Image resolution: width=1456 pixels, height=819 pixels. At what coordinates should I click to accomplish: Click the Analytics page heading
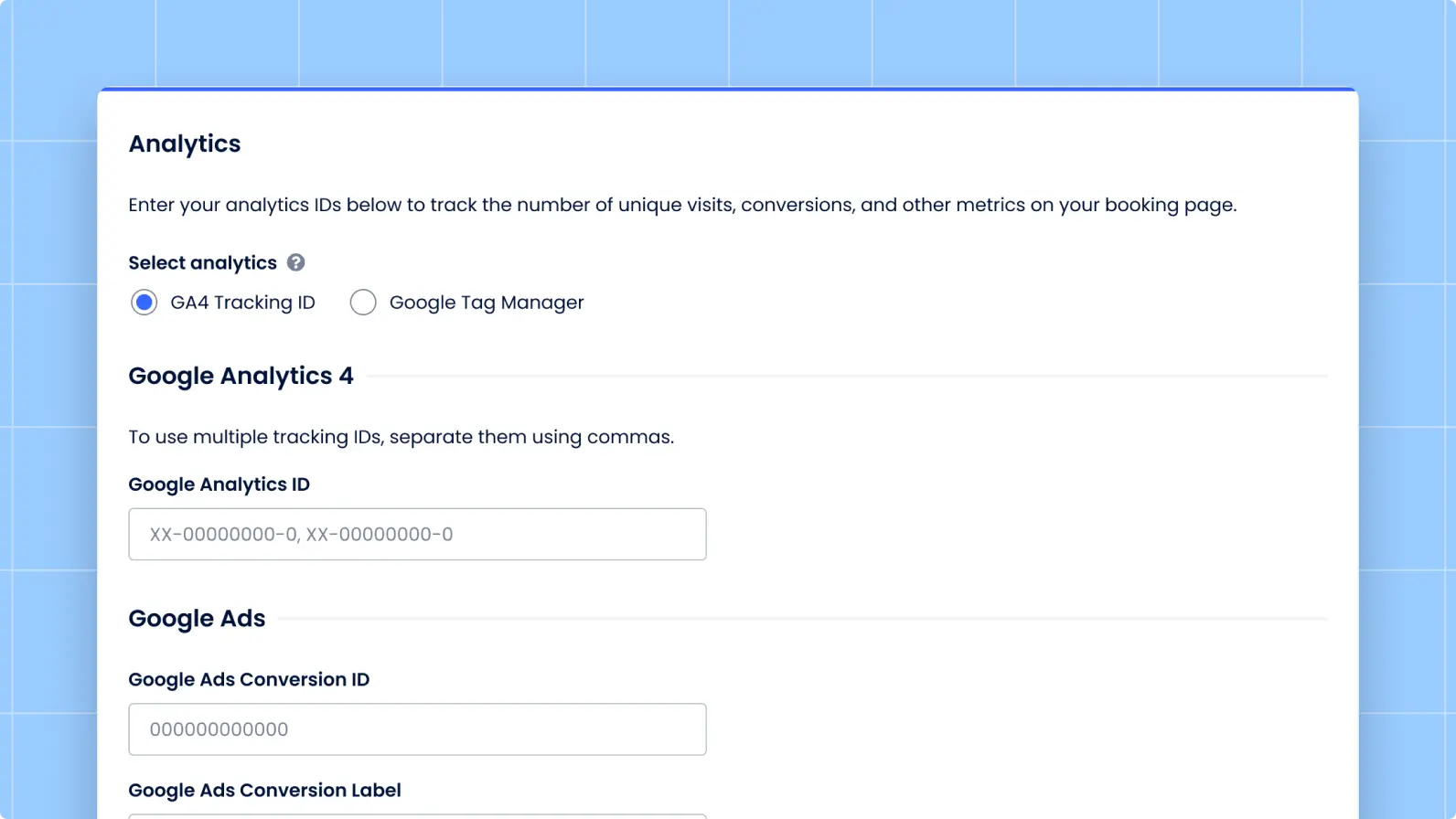click(x=185, y=144)
